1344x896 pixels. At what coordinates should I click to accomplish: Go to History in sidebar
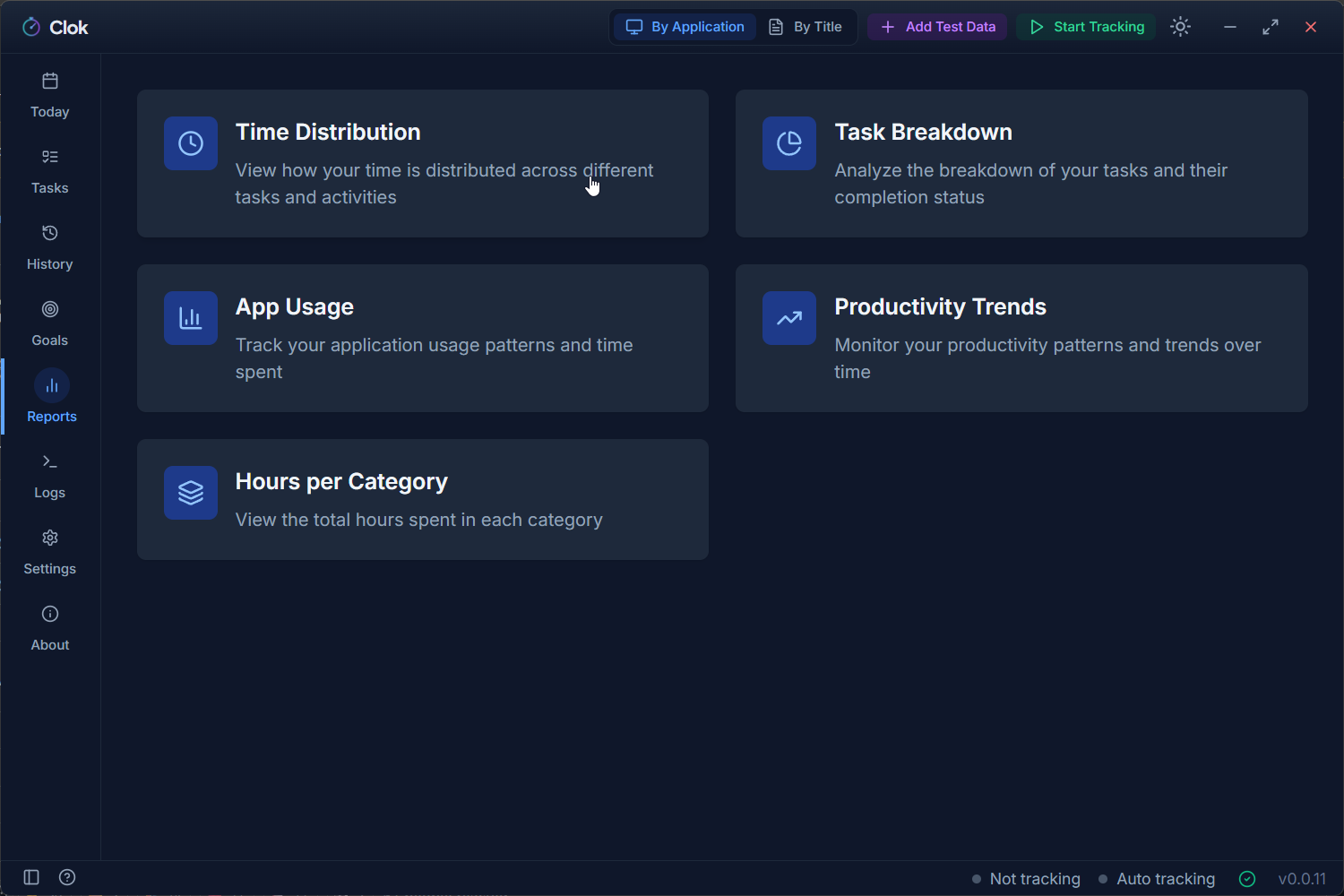(50, 246)
